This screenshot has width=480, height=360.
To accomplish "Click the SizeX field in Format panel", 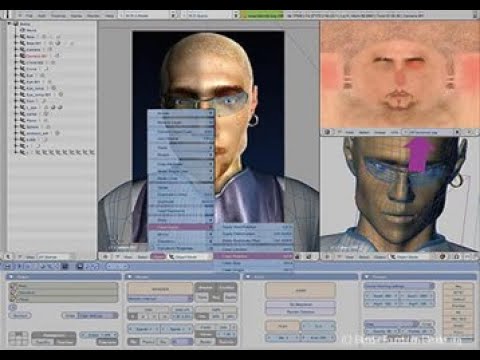I will pos(381,296).
